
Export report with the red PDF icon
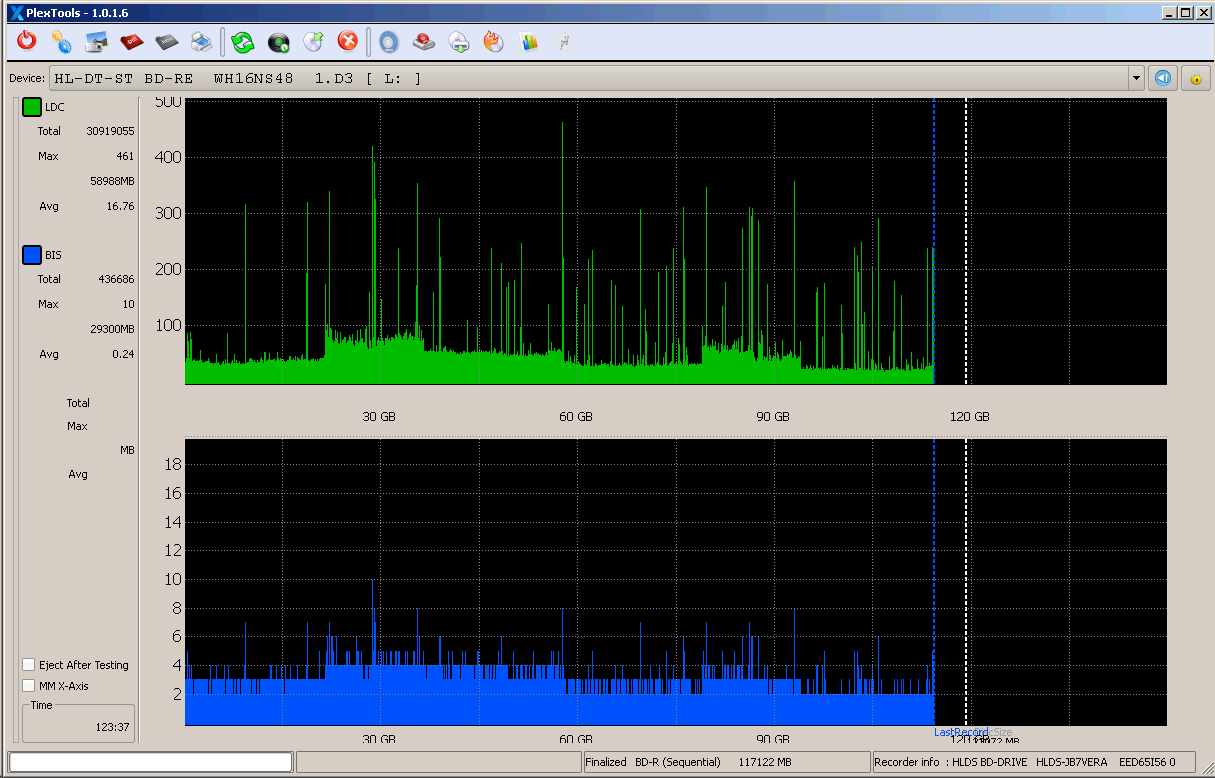coord(132,42)
